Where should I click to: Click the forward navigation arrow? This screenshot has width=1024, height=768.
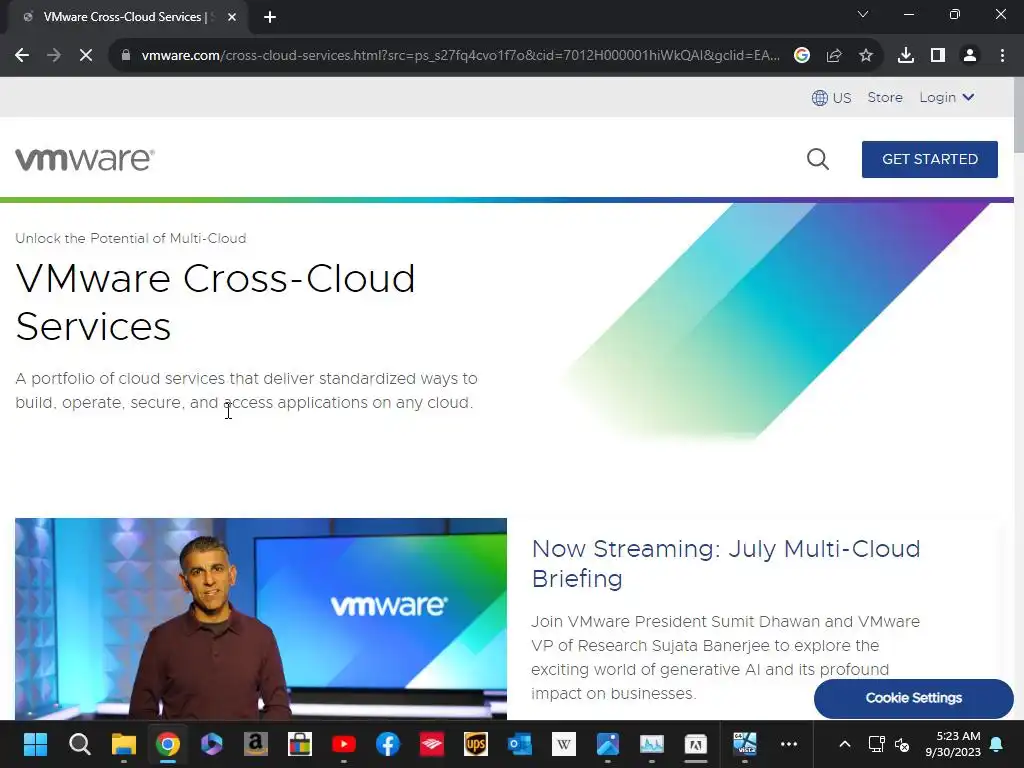54,56
